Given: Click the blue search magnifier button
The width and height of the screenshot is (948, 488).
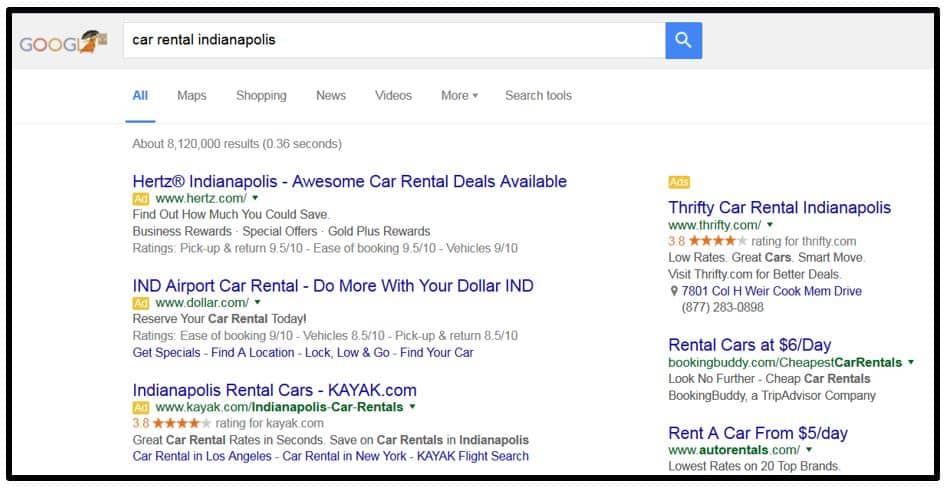Looking at the screenshot, I should (683, 41).
